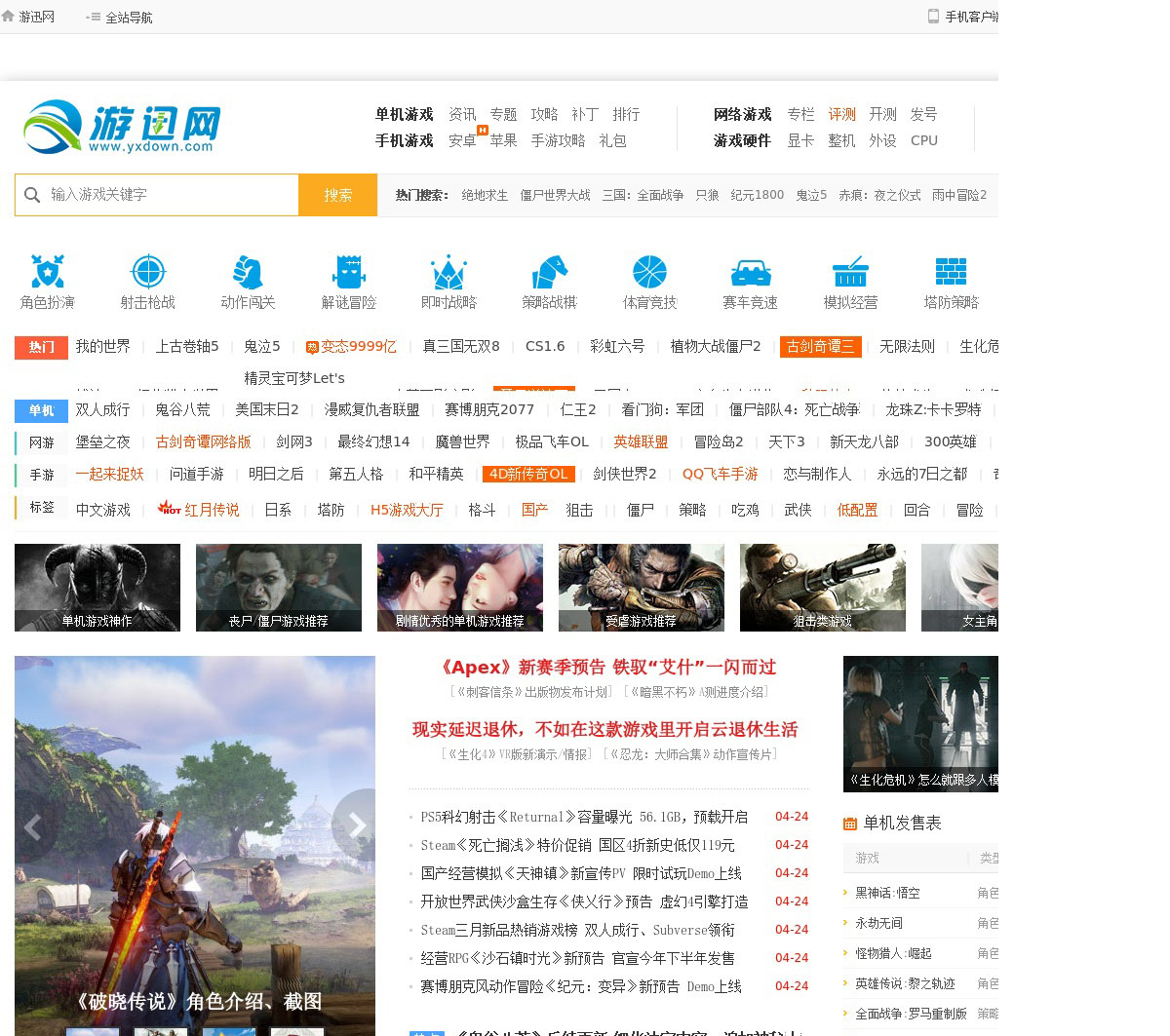Open 永劫无间 in release list
The width and height of the screenshot is (1170, 1036).
878,923
